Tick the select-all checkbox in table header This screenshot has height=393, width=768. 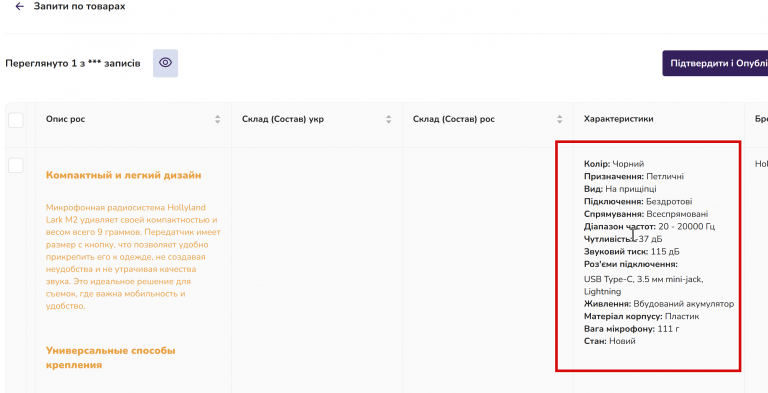tap(16, 120)
